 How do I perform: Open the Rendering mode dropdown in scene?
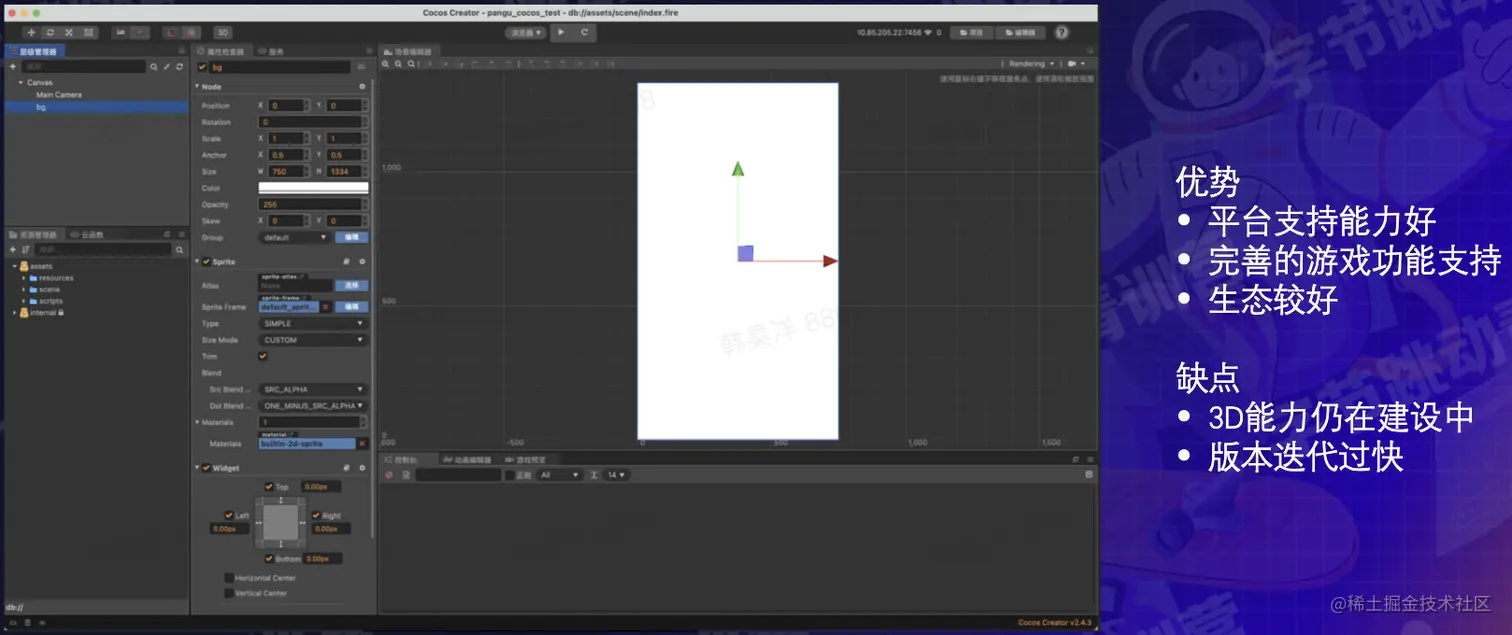pyautogui.click(x=1031, y=64)
